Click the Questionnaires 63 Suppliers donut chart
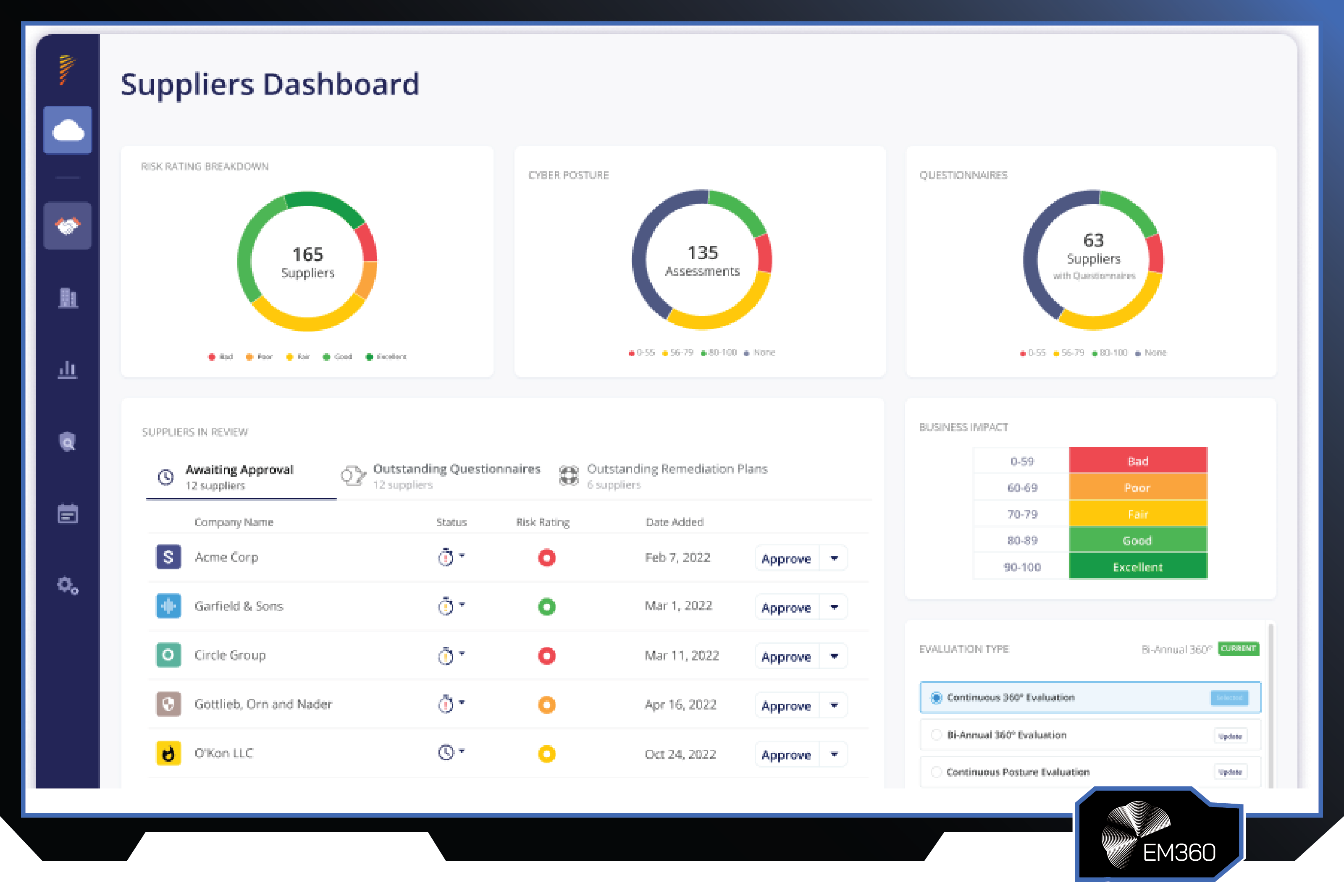 coord(1093,260)
